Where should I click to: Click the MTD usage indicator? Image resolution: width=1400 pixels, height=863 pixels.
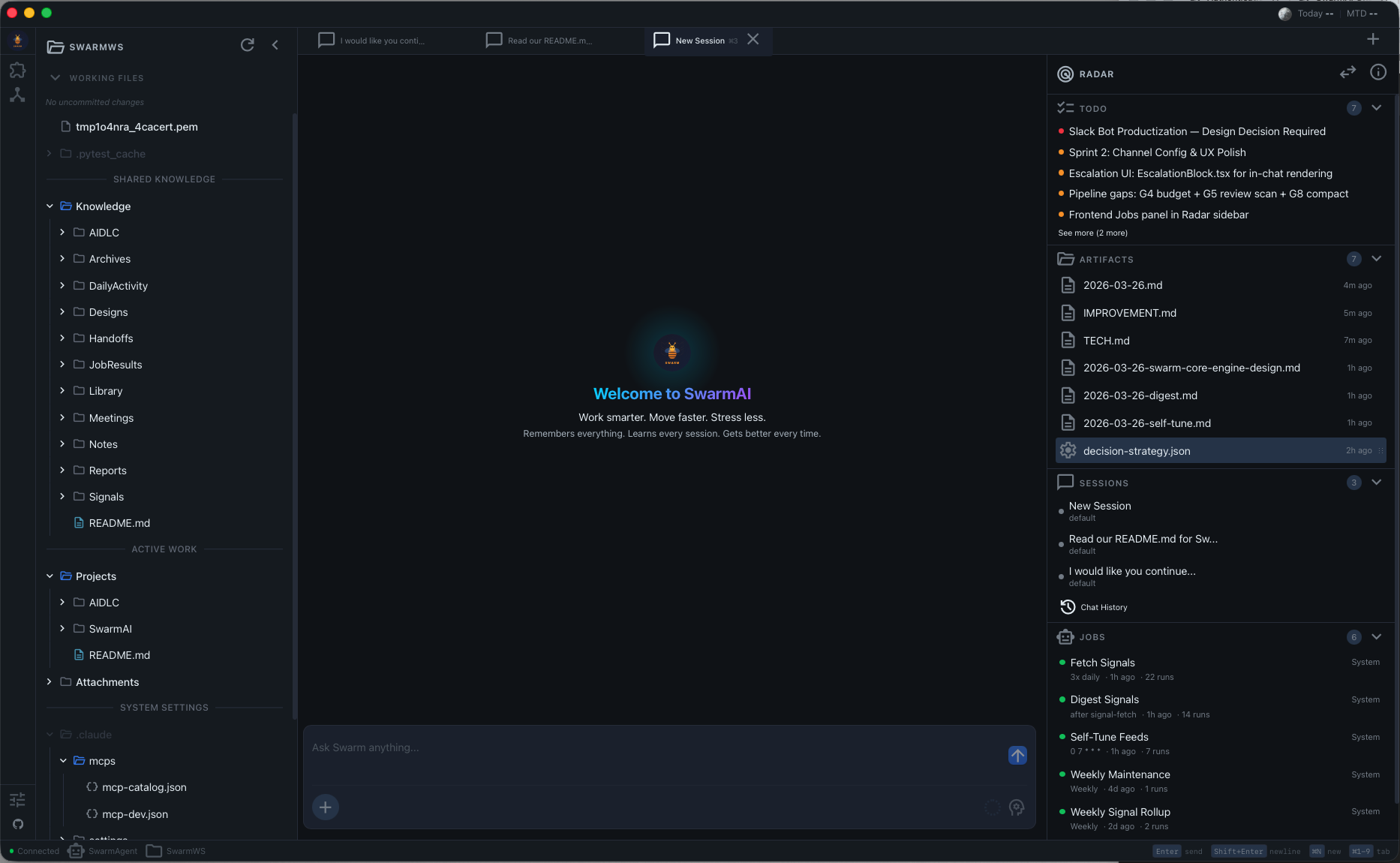(1362, 14)
